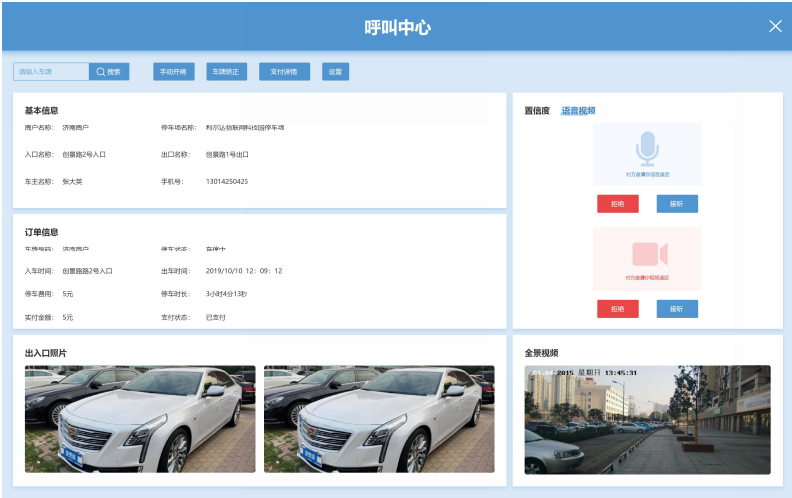Reject the video call with 拒绝
The width and height of the screenshot is (792, 498).
point(618,309)
